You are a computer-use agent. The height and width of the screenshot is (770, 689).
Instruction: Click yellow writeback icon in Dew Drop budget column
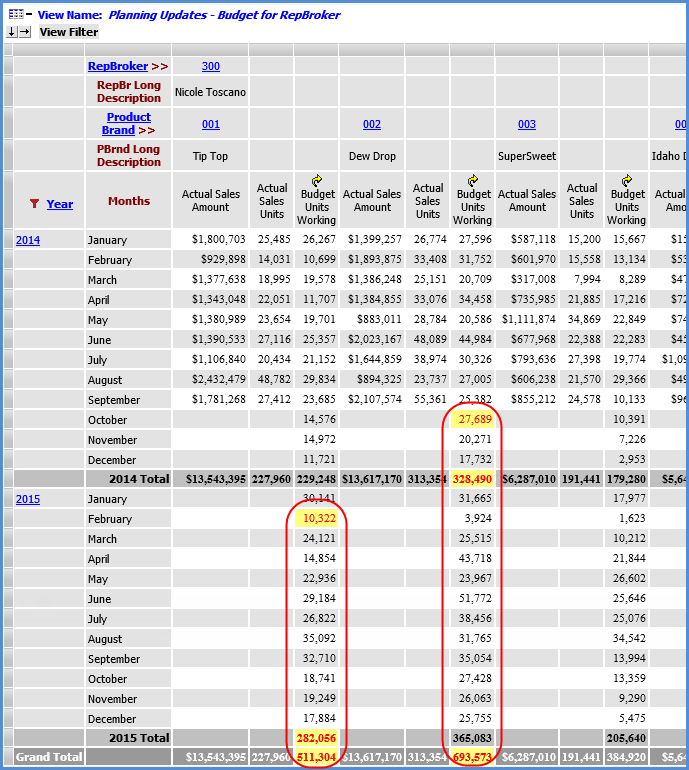[x=472, y=181]
